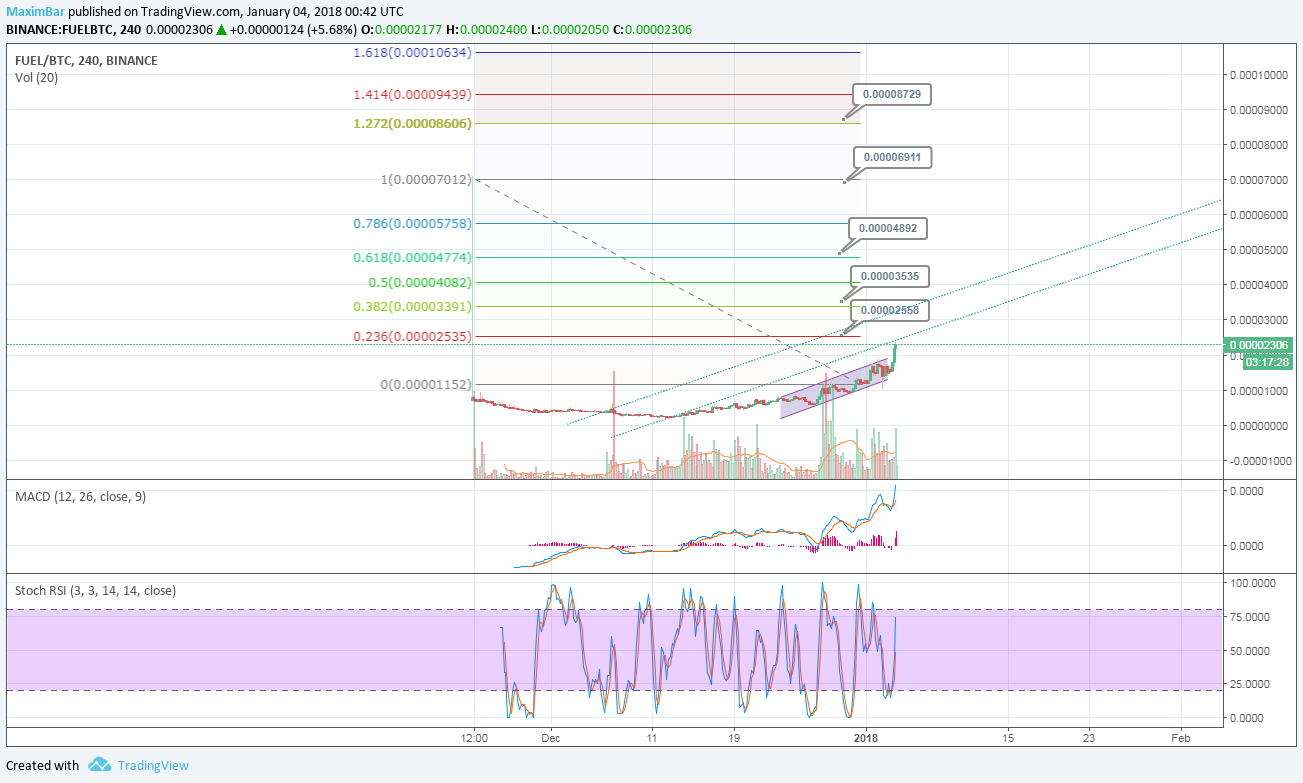
Task: Select the 0.00003535 price callout box
Action: point(889,275)
